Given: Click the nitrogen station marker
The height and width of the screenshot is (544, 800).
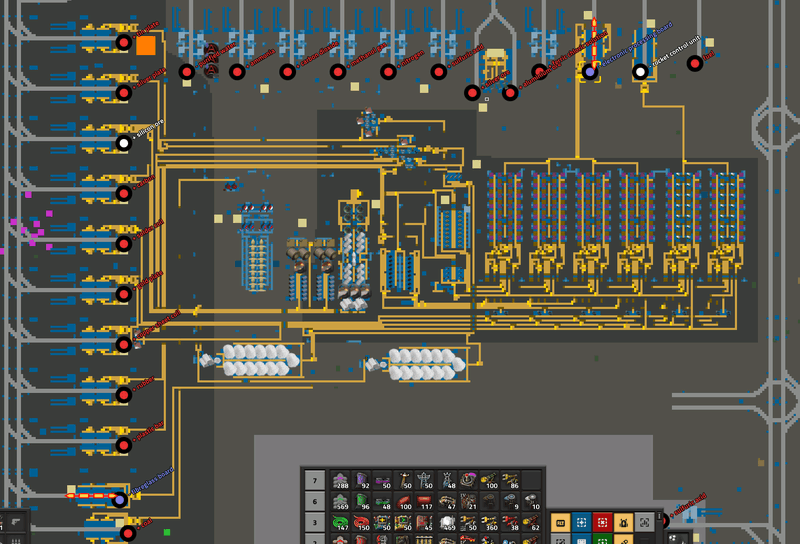Looking at the screenshot, I should point(388,72).
